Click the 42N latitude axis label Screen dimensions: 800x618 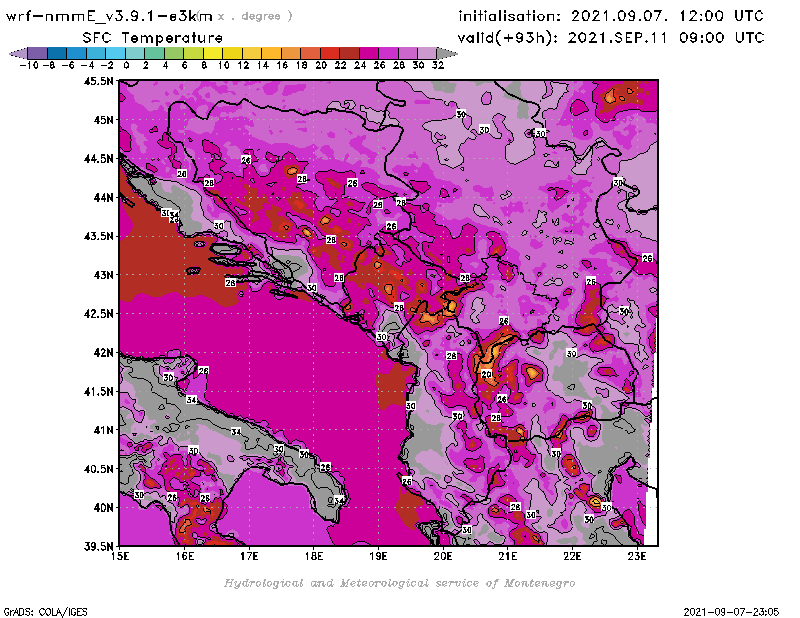(102, 352)
